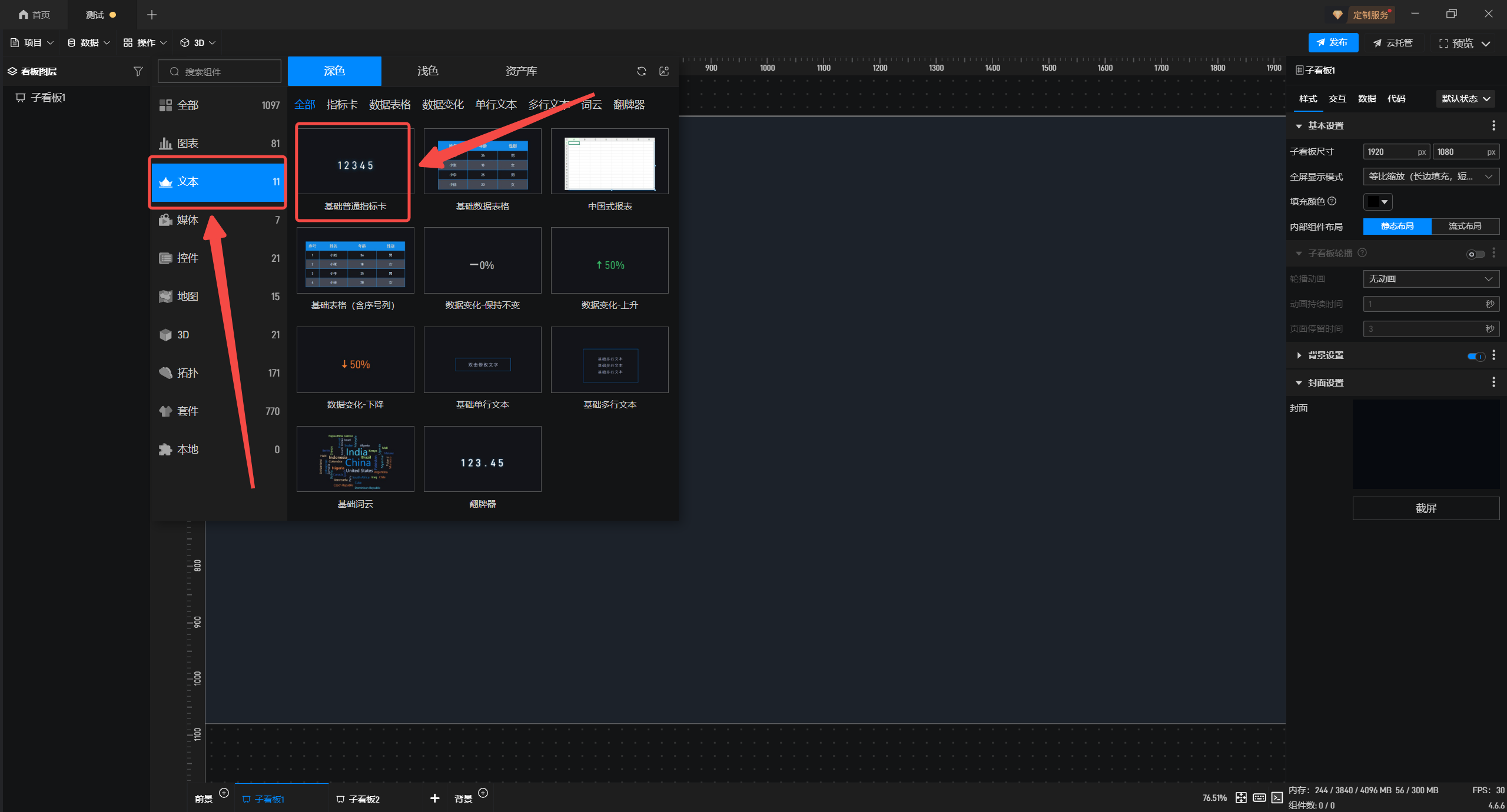1507x812 pixels.
Task: Click the fit-to-screen icon in the status bar
Action: pos(1241,797)
